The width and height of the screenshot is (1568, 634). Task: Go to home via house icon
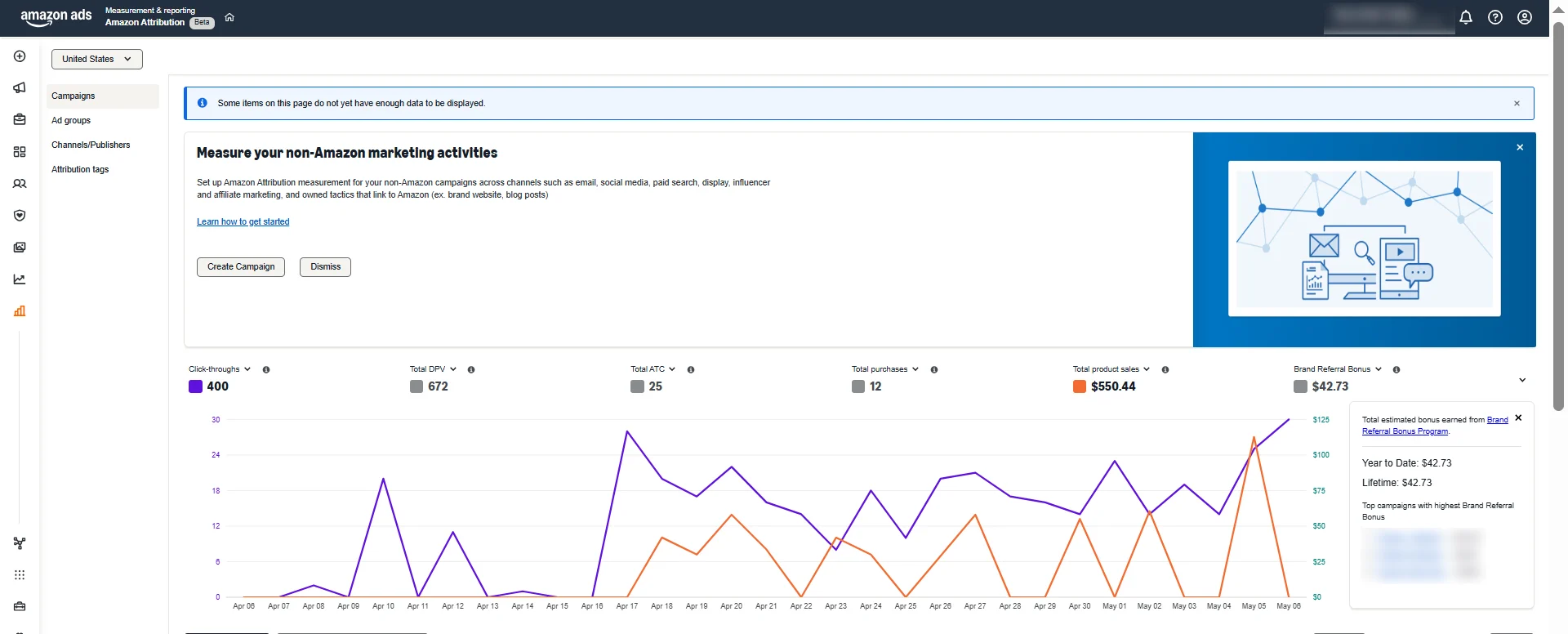[229, 17]
